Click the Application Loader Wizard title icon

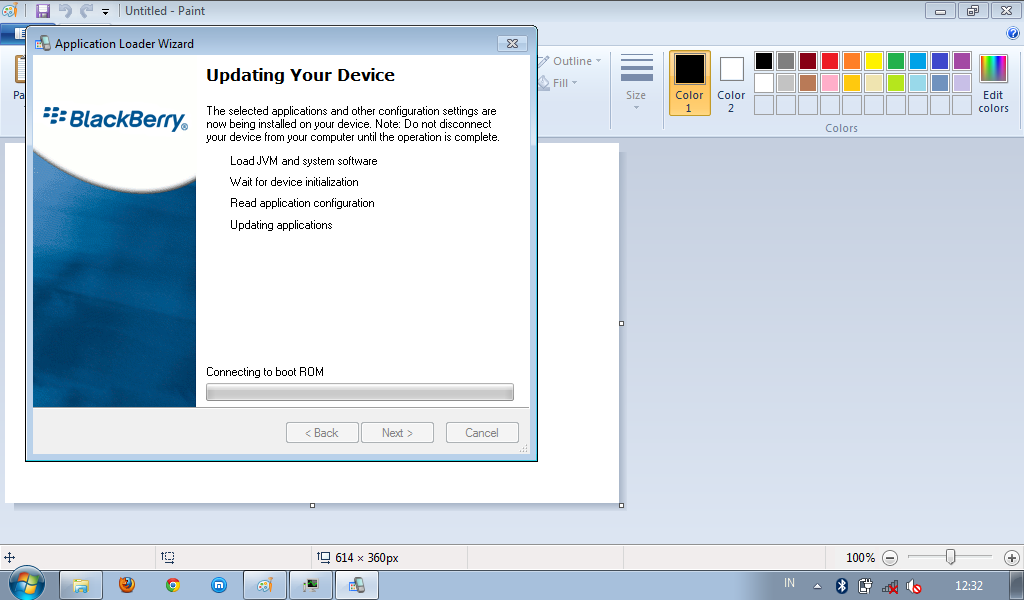43,44
